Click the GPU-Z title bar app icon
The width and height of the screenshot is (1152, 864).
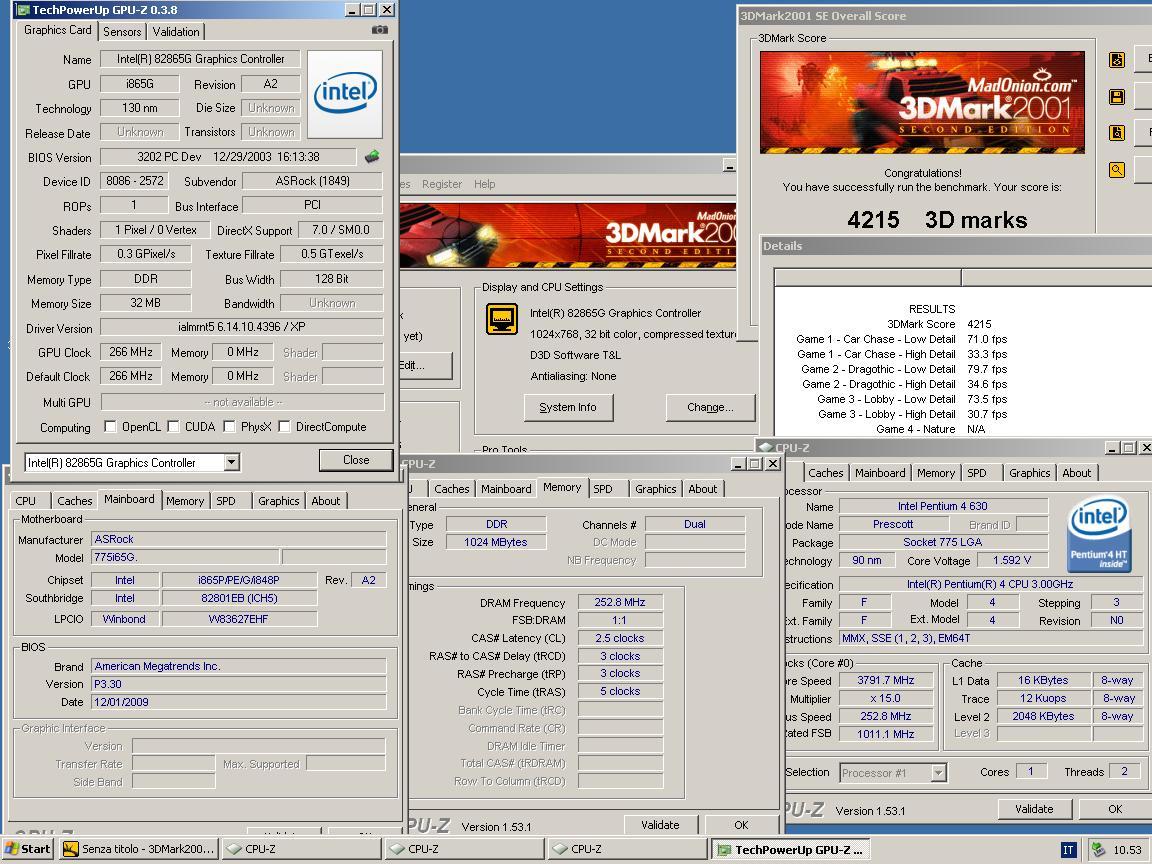click(22, 10)
